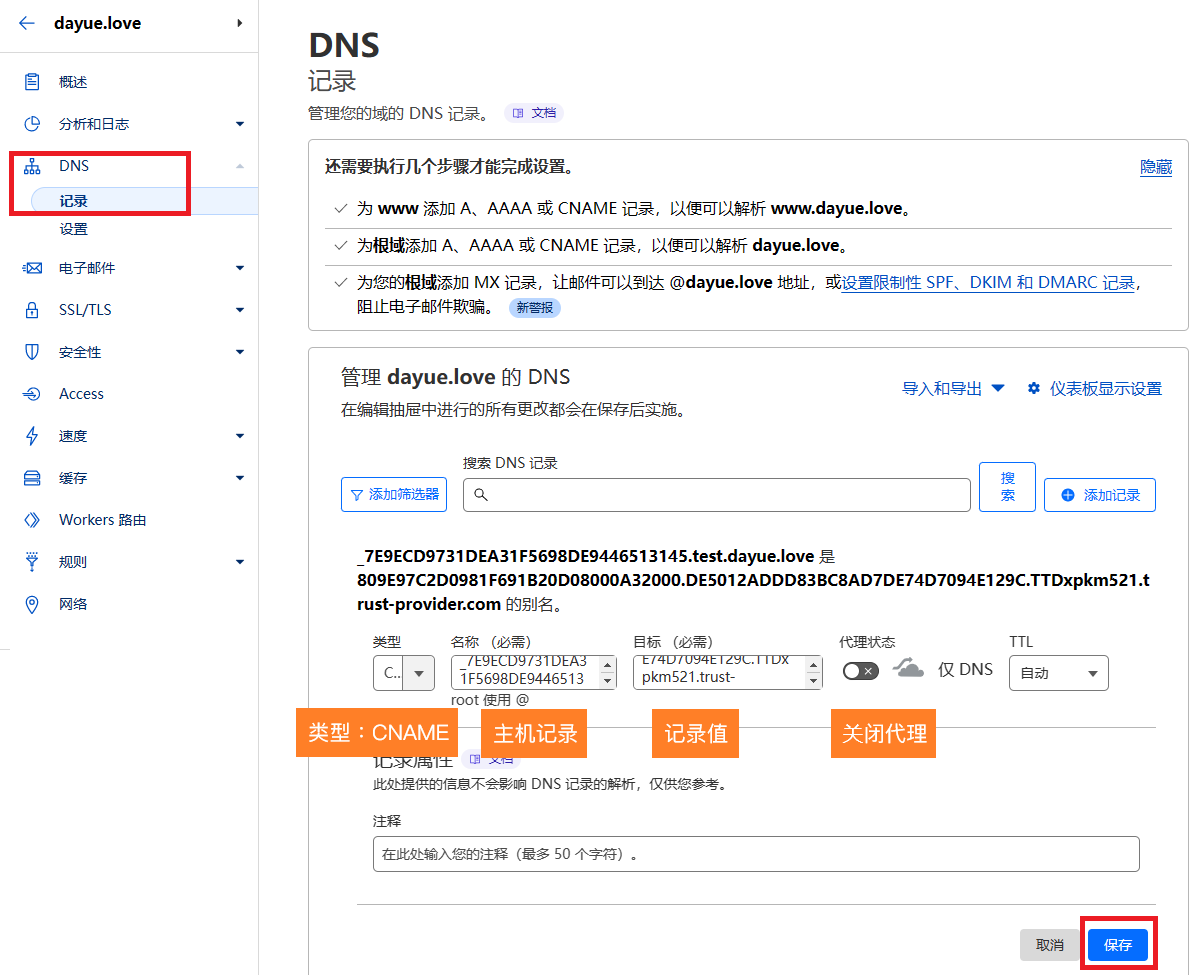The height and width of the screenshot is (975, 1194).
Task: Click the back arrow beside dayue.love
Action: pyautogui.click(x=27, y=23)
